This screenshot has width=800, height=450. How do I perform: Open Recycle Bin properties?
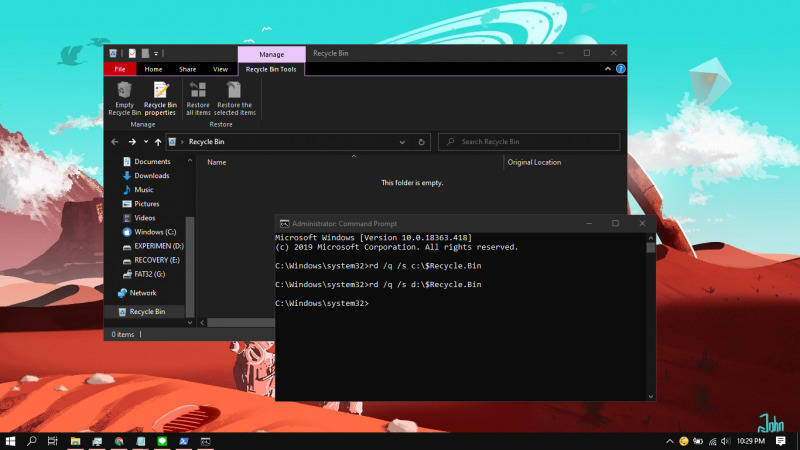(160, 98)
